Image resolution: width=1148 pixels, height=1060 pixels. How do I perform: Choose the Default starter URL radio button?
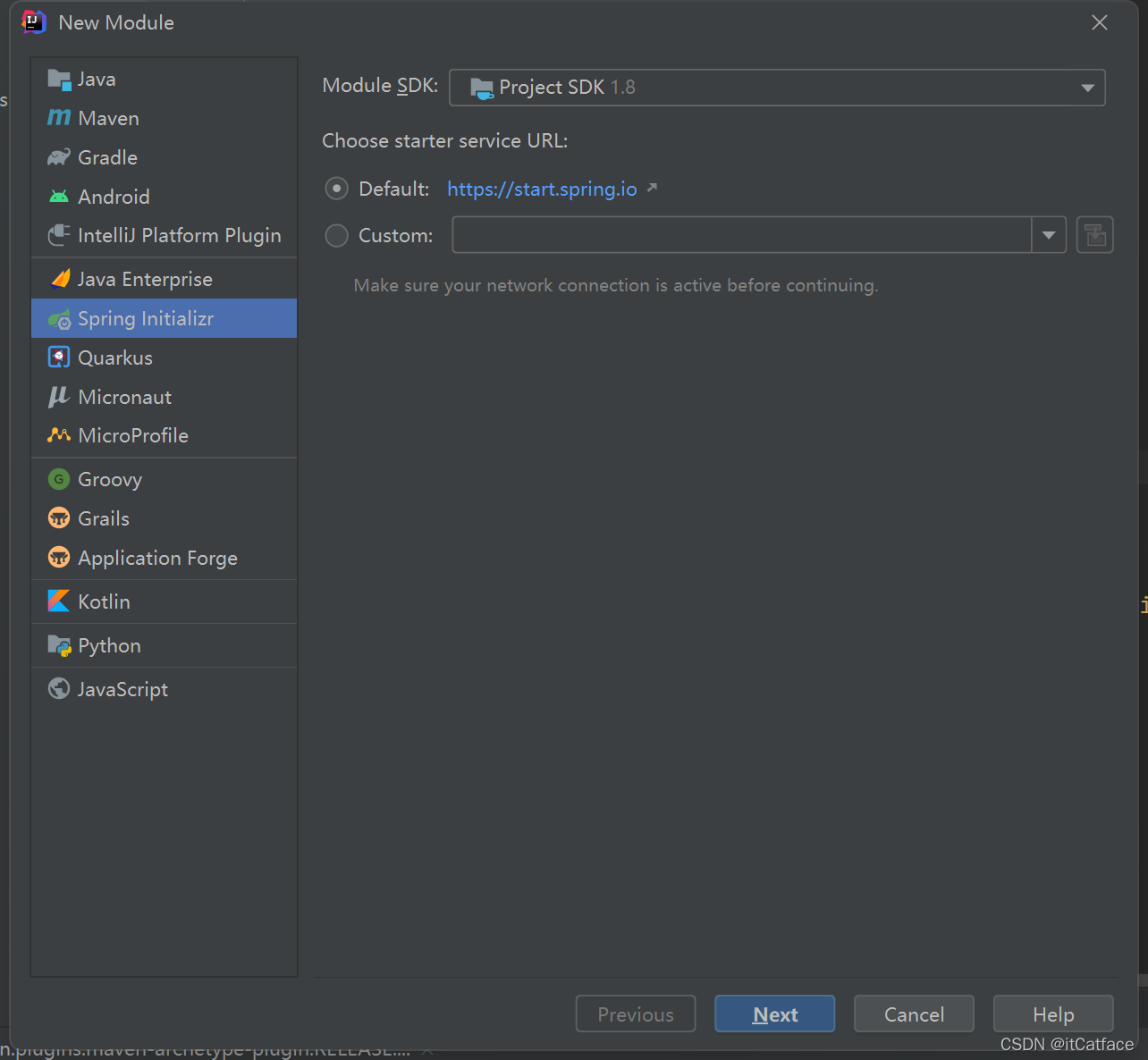337,189
